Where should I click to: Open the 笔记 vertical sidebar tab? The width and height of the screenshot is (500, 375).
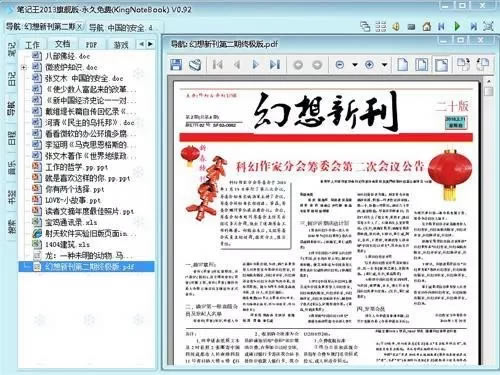[x=12, y=49]
